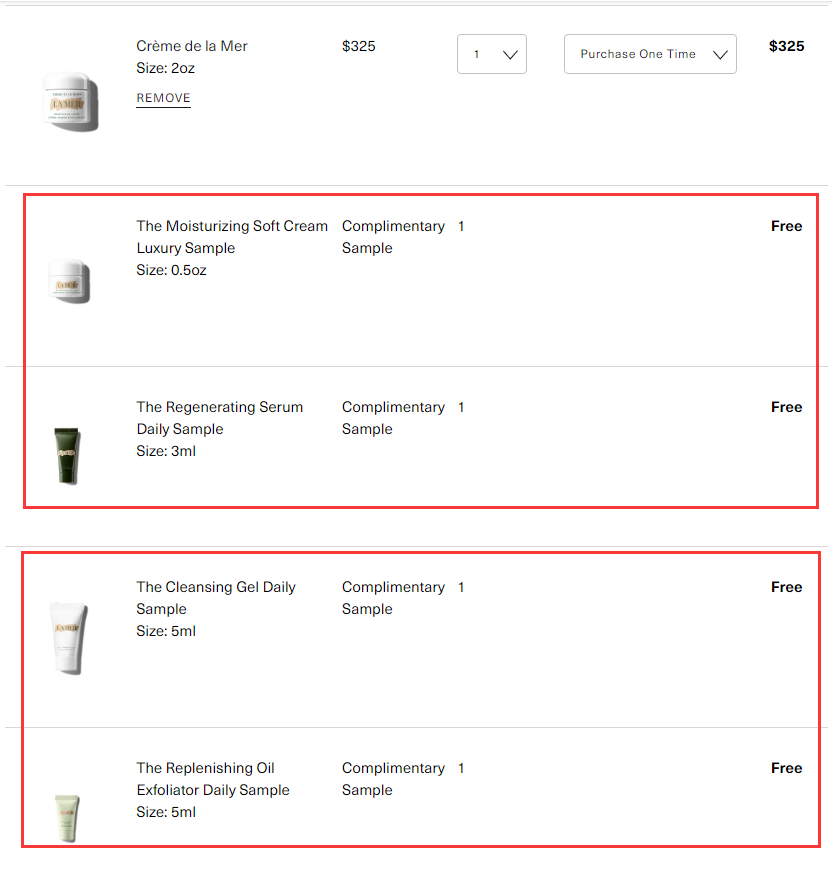Click the Cleansing Gel white tube image

[x=69, y=637]
